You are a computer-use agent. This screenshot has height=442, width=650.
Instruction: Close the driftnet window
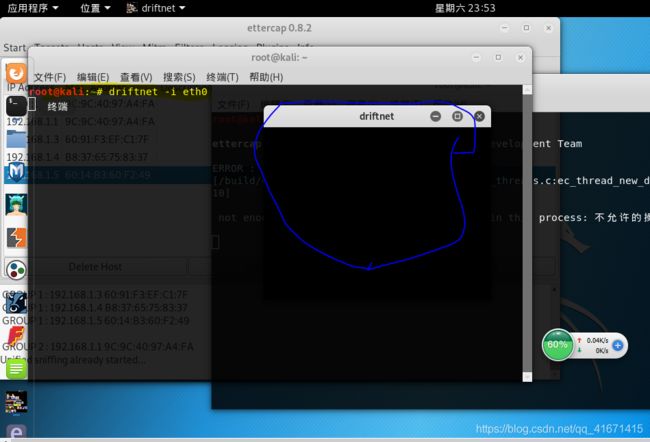pos(479,116)
